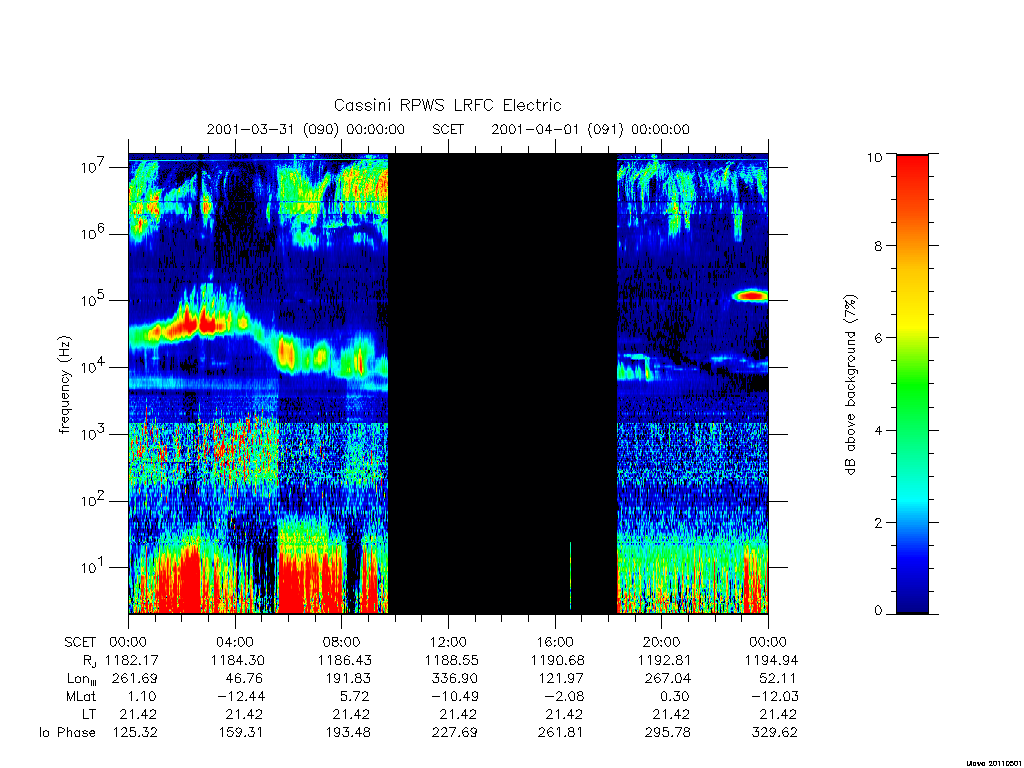The height and width of the screenshot is (768, 1024).
Task: Click the 04:00 time tick label
Action: pyautogui.click(x=235, y=642)
